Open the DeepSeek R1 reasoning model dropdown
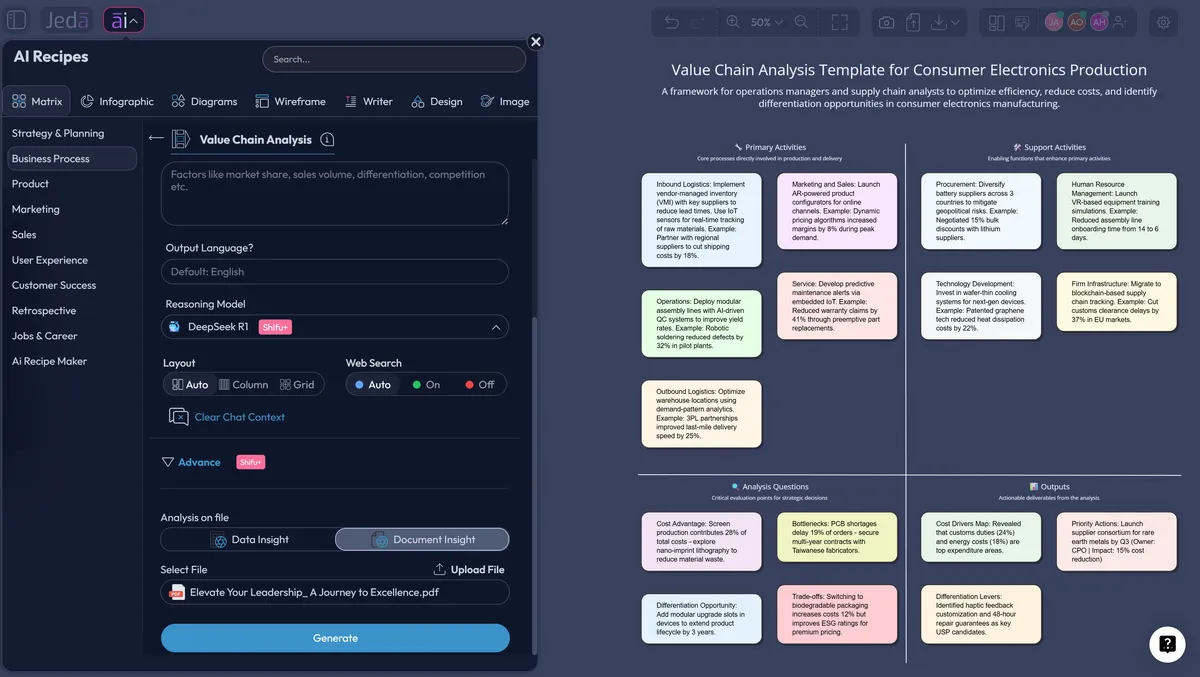The height and width of the screenshot is (677, 1200). [x=334, y=327]
